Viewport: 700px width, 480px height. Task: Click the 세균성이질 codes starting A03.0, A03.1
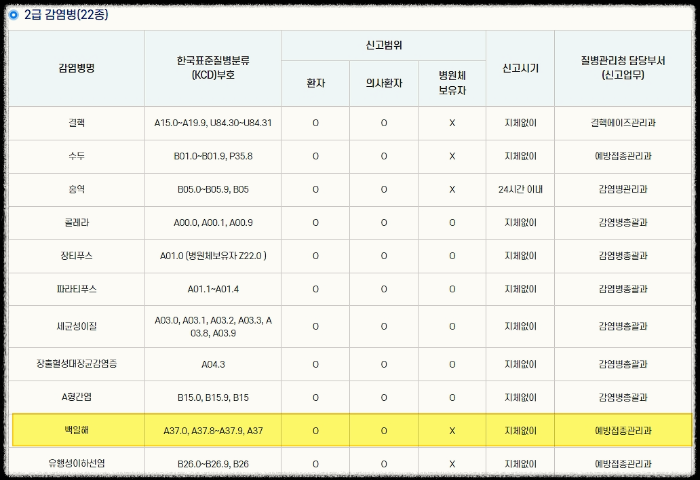[x=213, y=326]
